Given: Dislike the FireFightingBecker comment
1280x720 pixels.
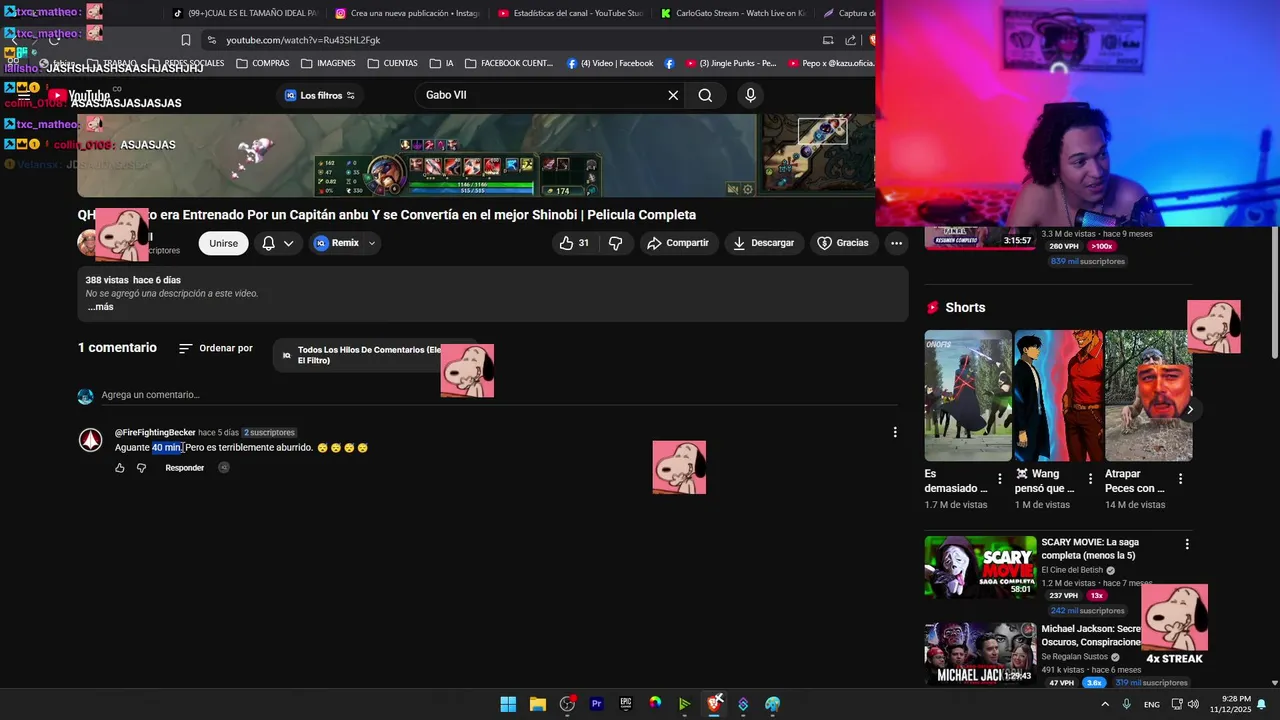Looking at the screenshot, I should coord(141,468).
